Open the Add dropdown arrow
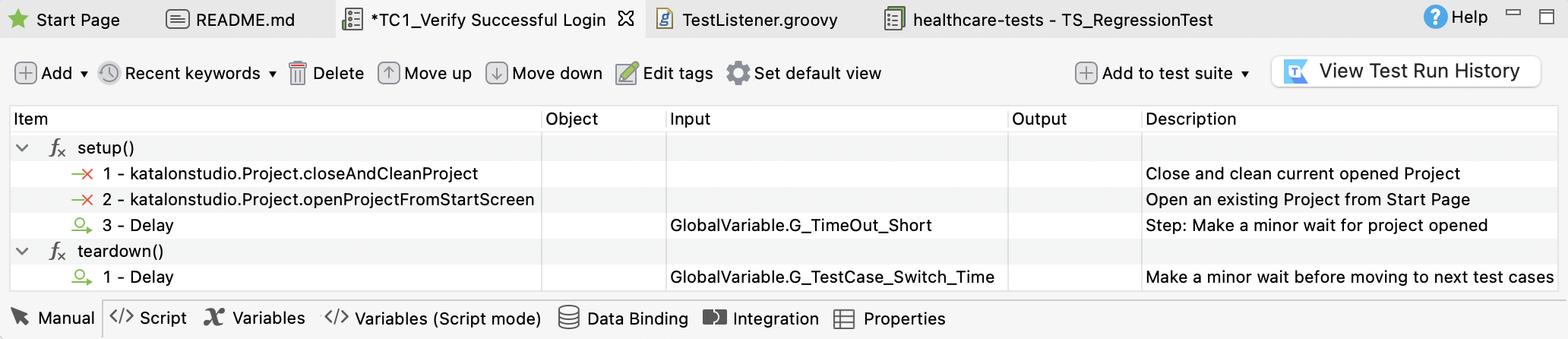Viewport: 1568px width, 339px height. point(84,74)
